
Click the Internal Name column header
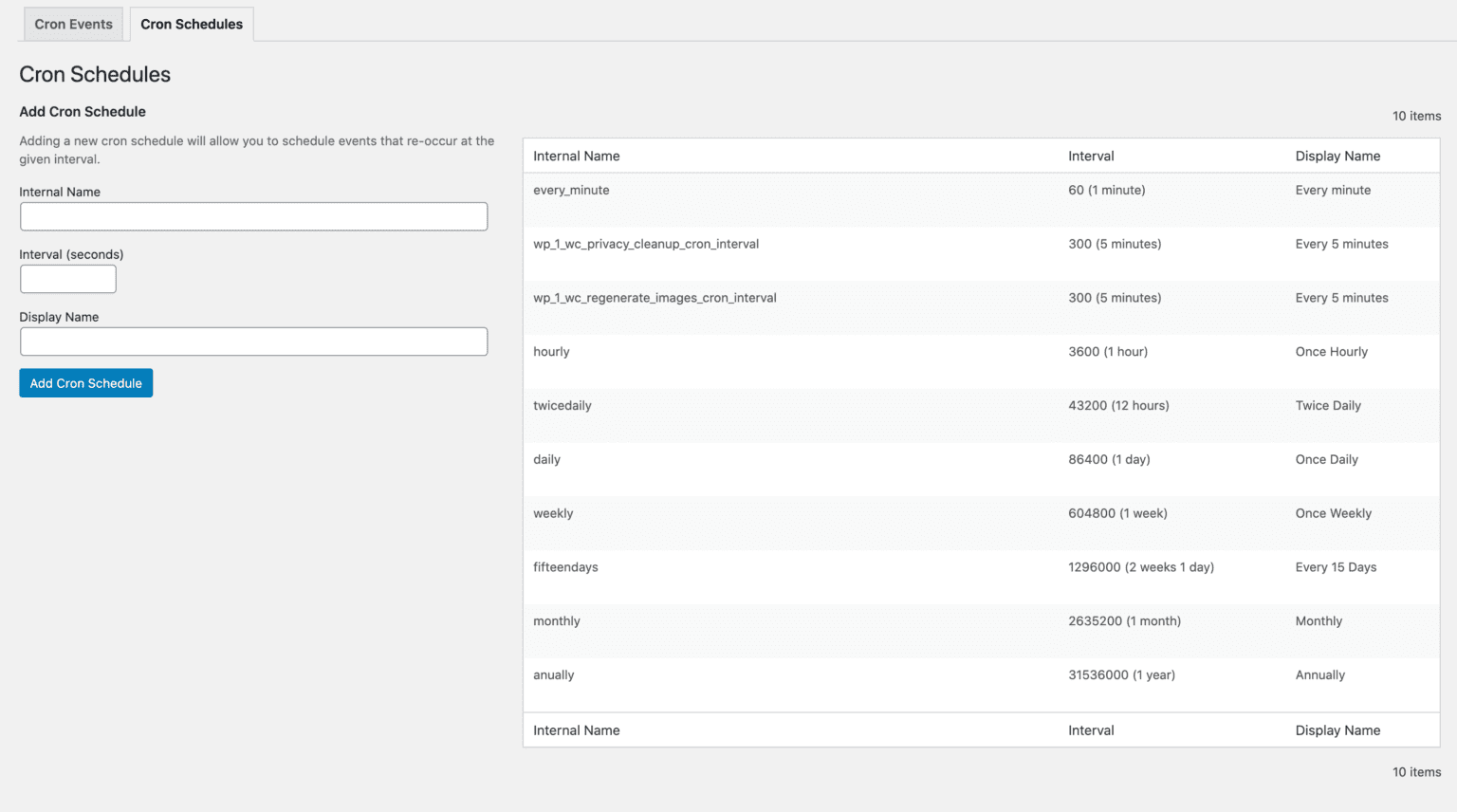pos(576,156)
